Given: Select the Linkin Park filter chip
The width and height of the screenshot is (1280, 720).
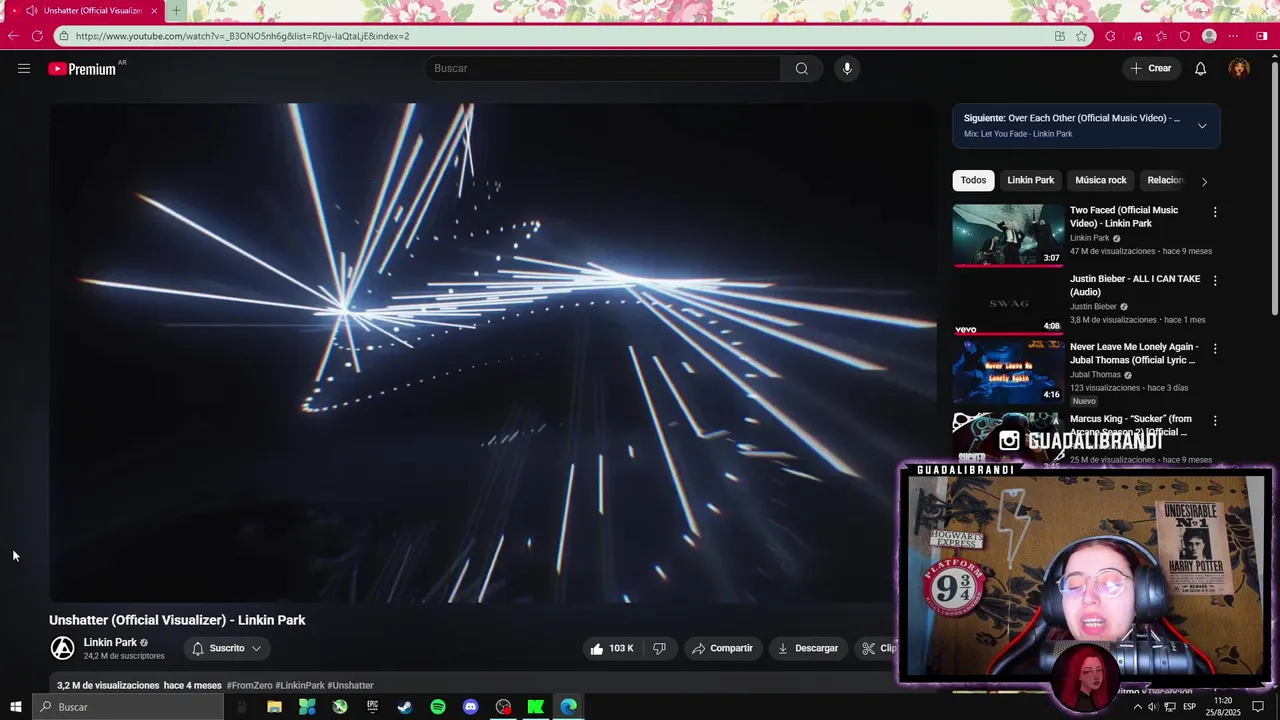Looking at the screenshot, I should [1030, 180].
